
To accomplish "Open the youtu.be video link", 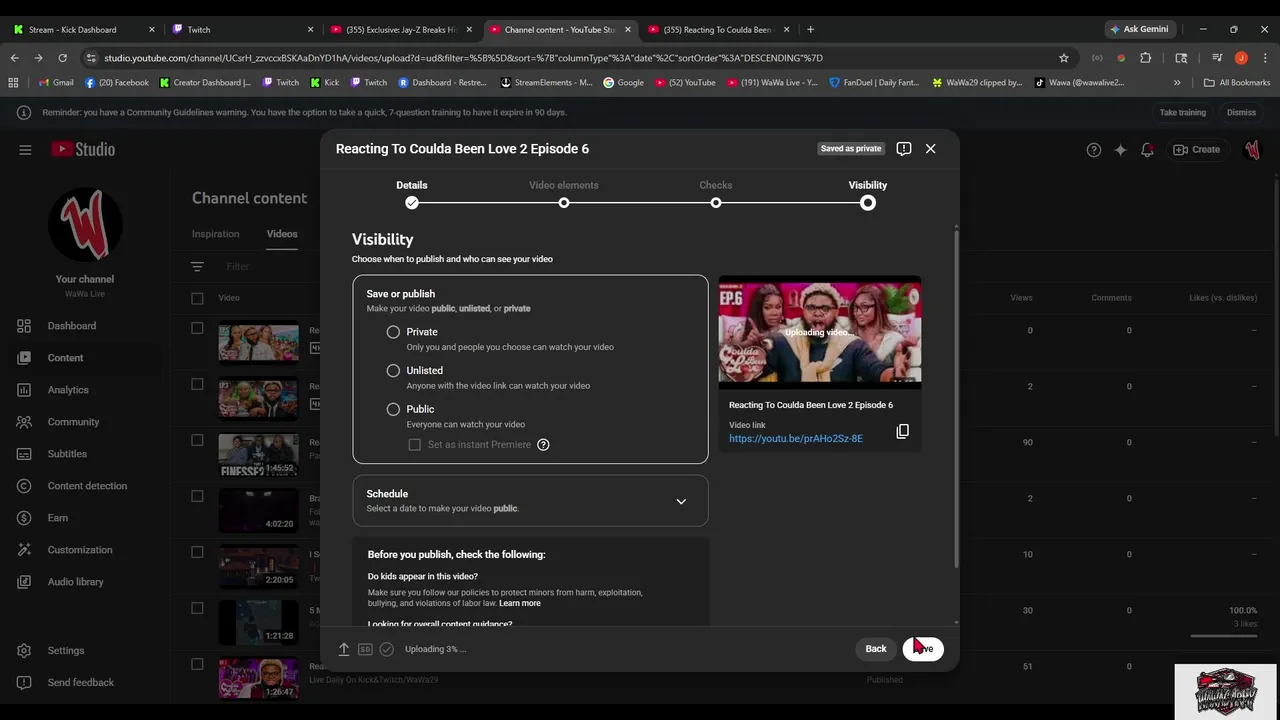I will pos(796,439).
